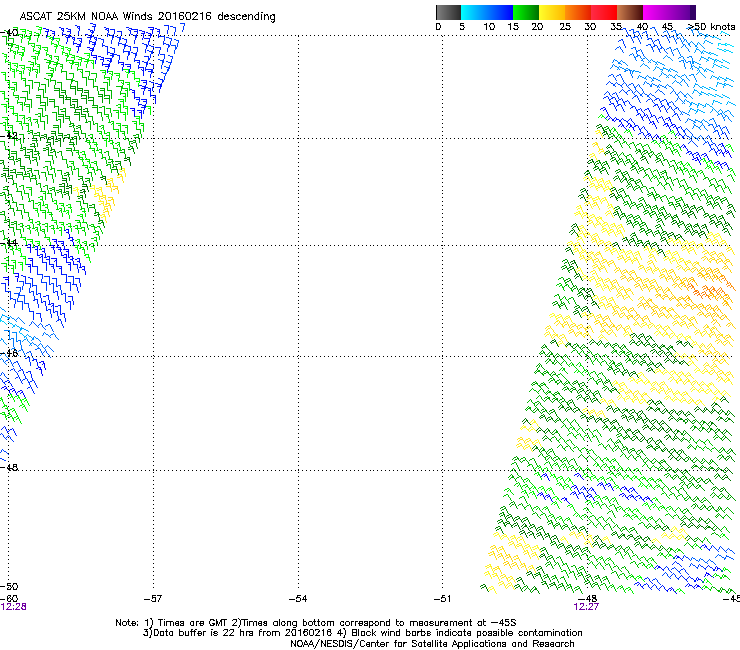Viewport: 740px width, 650px height.
Task: Click the legend label '10'
Action: pos(489,26)
